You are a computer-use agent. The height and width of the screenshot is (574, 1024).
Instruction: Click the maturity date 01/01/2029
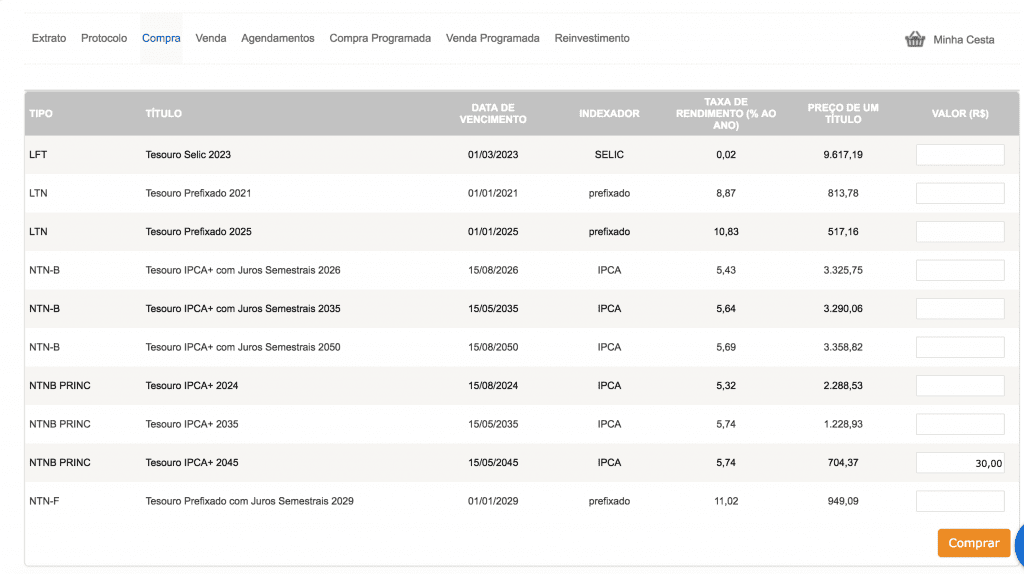[492, 502]
